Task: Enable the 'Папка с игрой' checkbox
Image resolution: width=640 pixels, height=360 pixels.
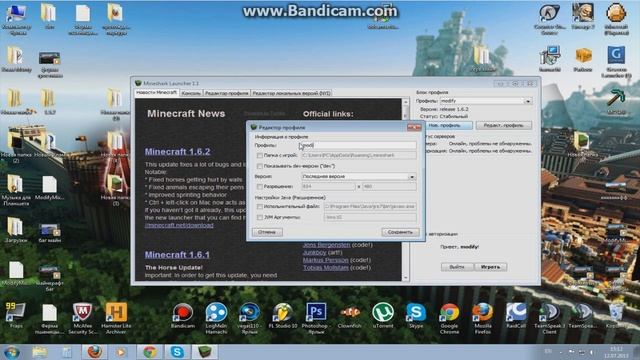Action: (x=260, y=156)
